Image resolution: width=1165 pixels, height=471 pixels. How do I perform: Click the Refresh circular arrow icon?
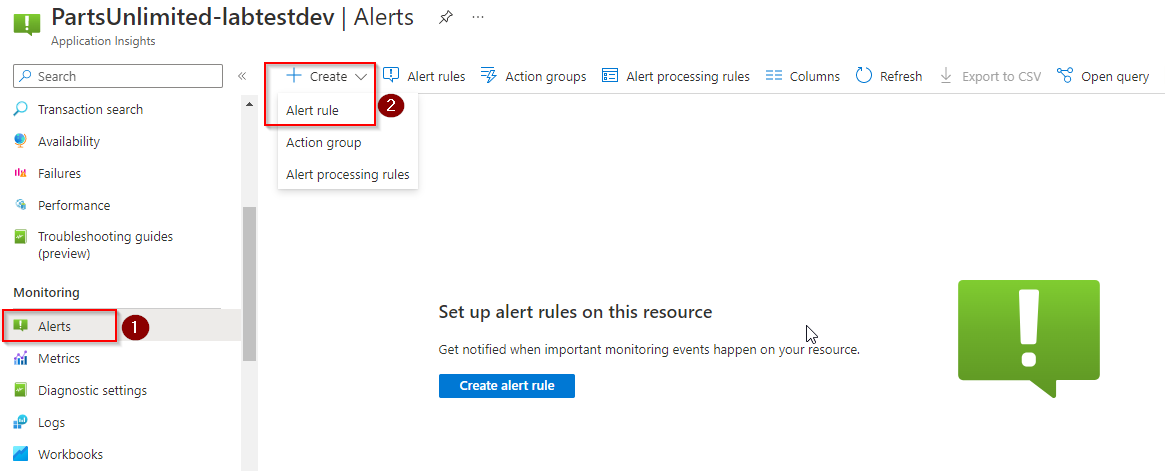pyautogui.click(x=863, y=76)
